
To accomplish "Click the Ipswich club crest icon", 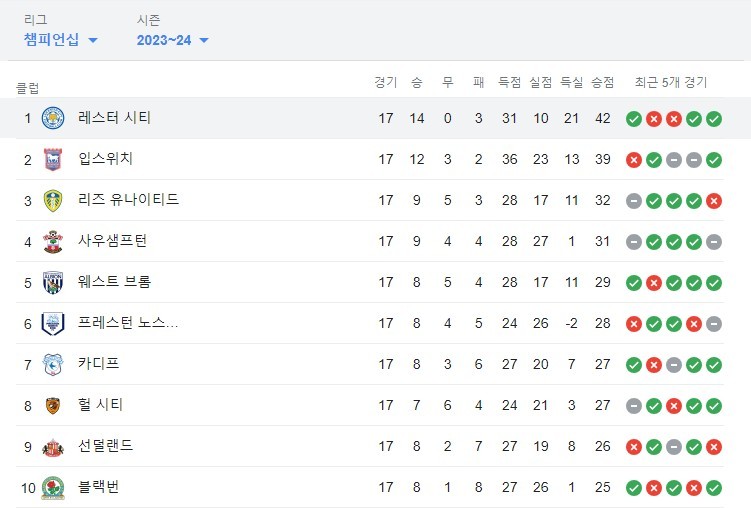I will click(x=53, y=159).
